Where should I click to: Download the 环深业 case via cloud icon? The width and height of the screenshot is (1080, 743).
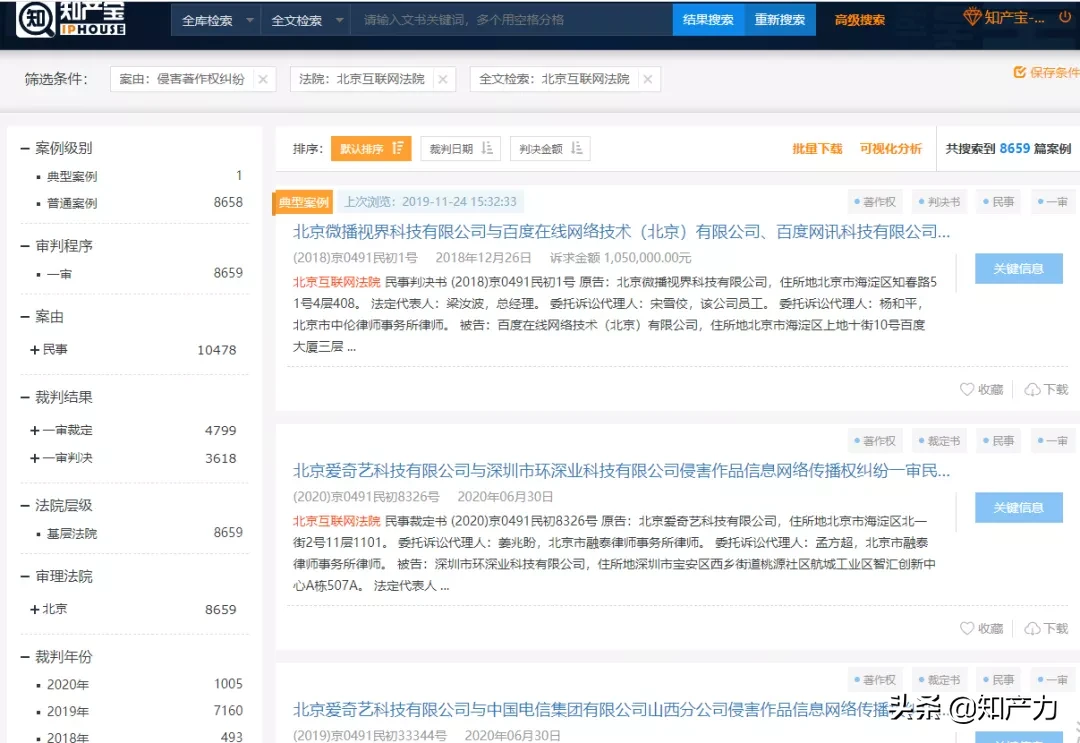click(1032, 629)
